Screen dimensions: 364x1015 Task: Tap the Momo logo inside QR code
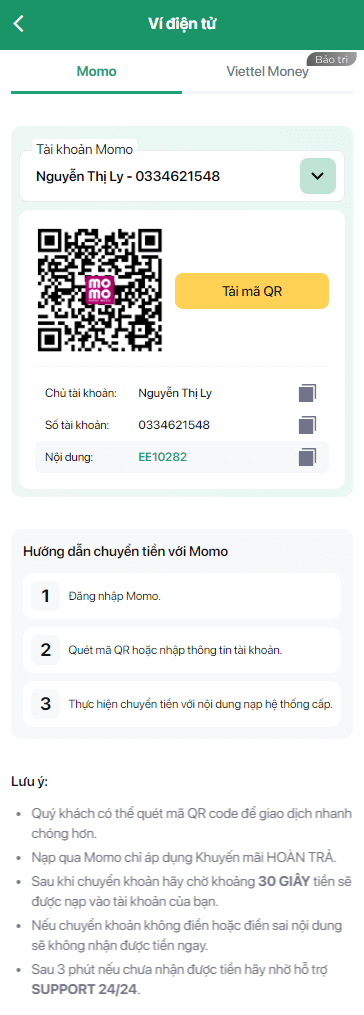tap(100, 289)
